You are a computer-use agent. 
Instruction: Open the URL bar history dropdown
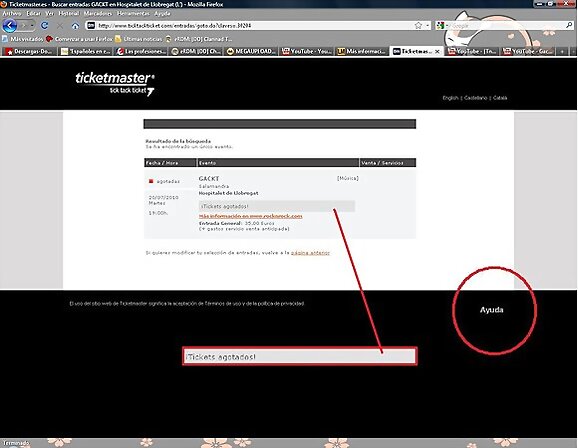coord(428,25)
